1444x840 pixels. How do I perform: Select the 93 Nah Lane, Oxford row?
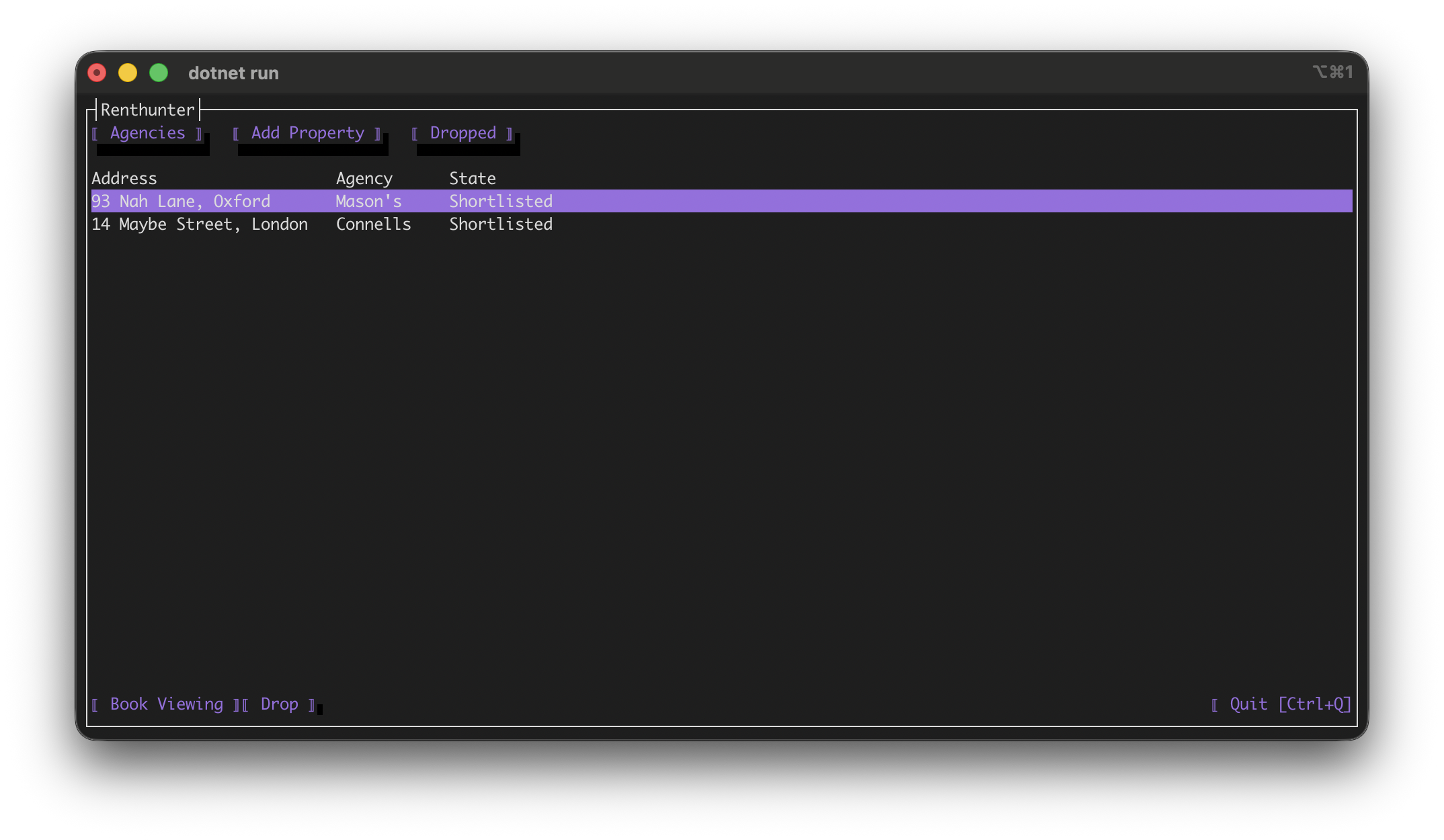(x=181, y=202)
